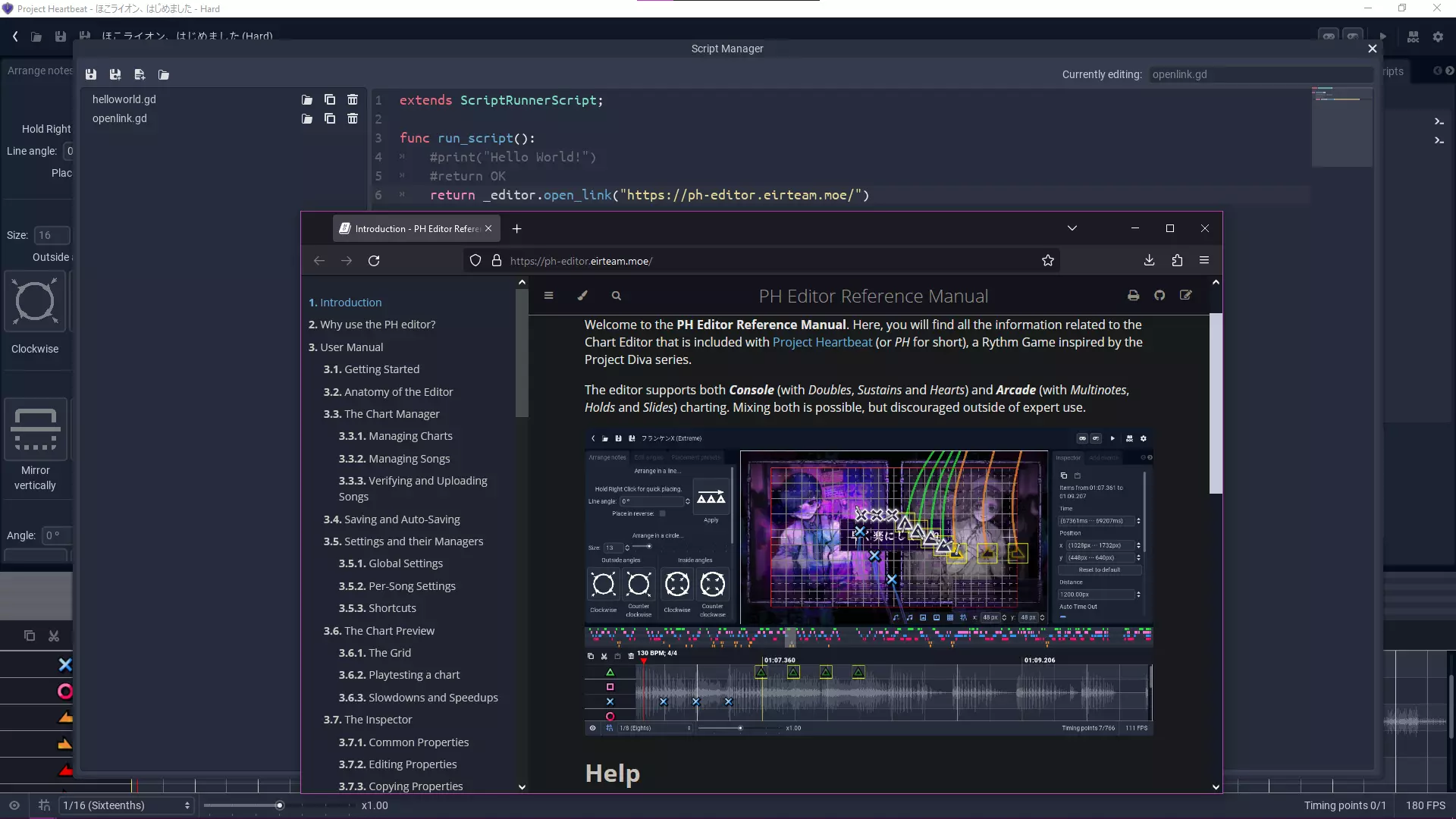The width and height of the screenshot is (1456, 819).
Task: Expand the browser tab list chevron
Action: pyautogui.click(x=1072, y=228)
